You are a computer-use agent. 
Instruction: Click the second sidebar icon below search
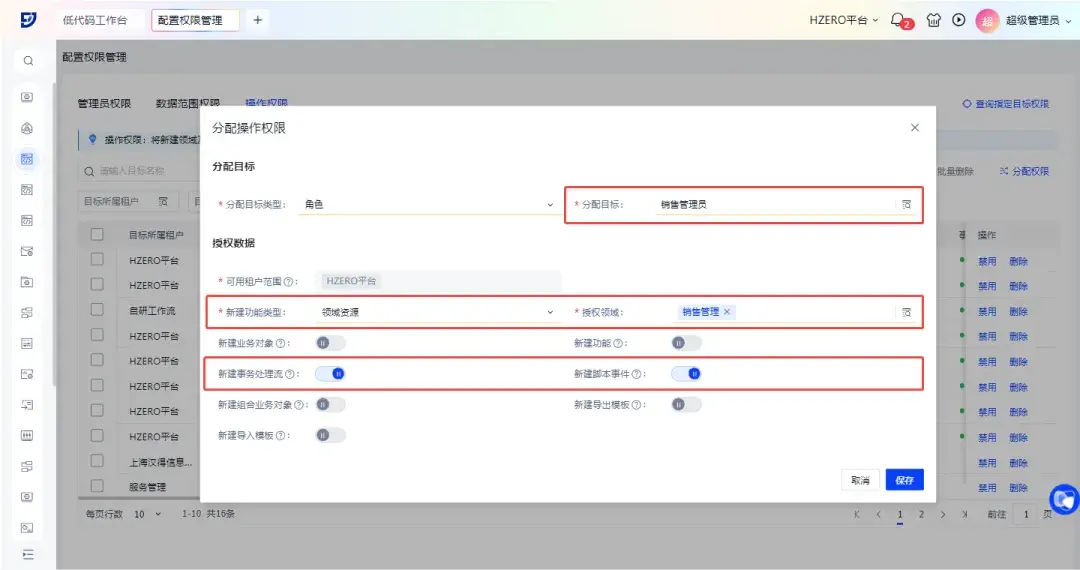point(27,128)
